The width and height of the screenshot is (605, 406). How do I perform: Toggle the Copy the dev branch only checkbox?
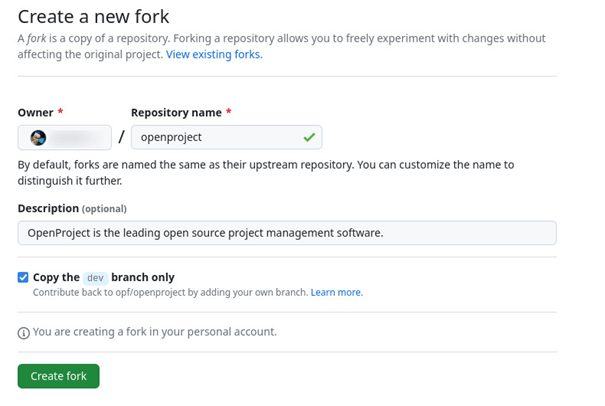tap(24, 277)
